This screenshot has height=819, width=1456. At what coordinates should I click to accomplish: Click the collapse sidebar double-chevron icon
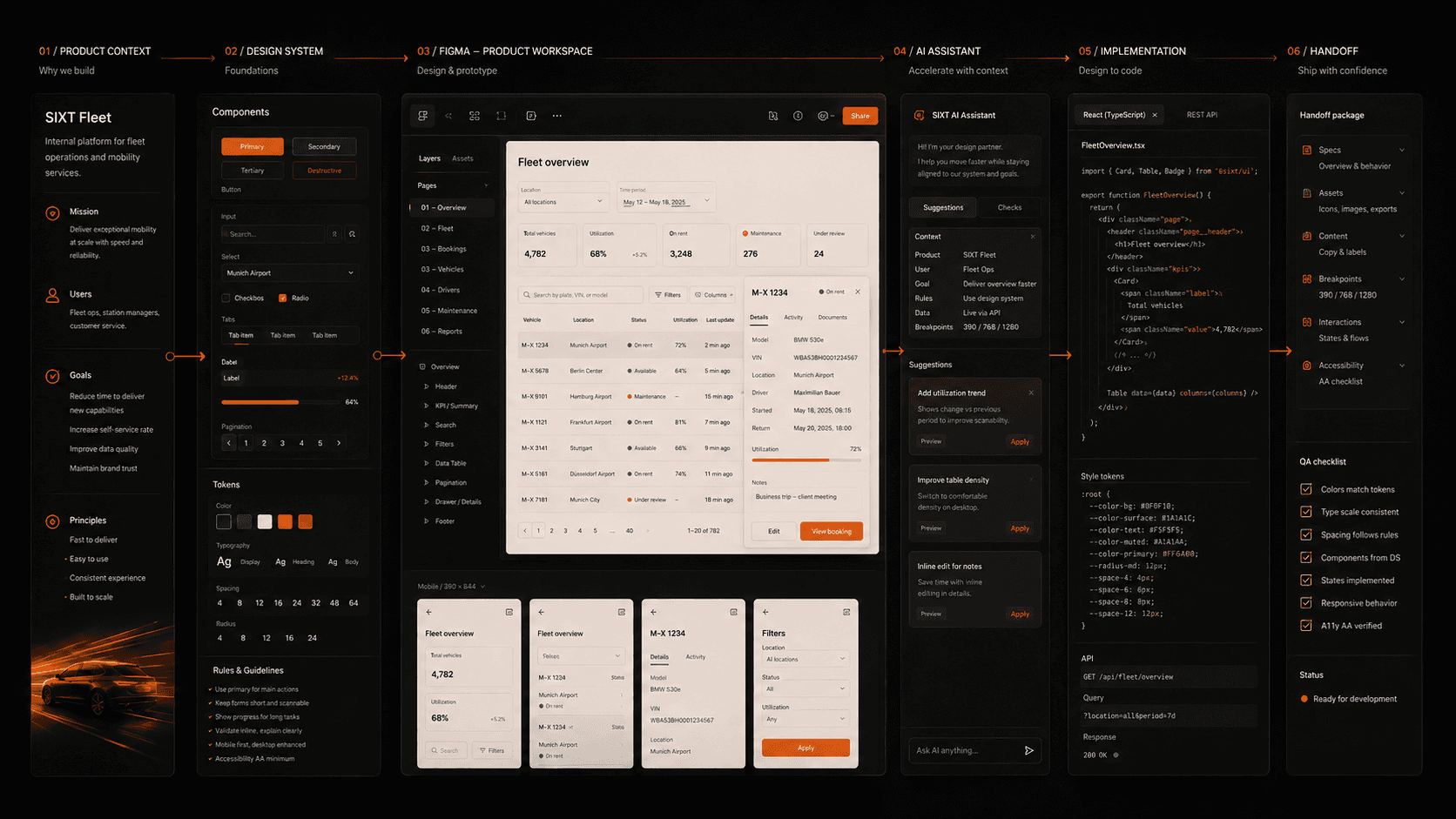(448, 116)
